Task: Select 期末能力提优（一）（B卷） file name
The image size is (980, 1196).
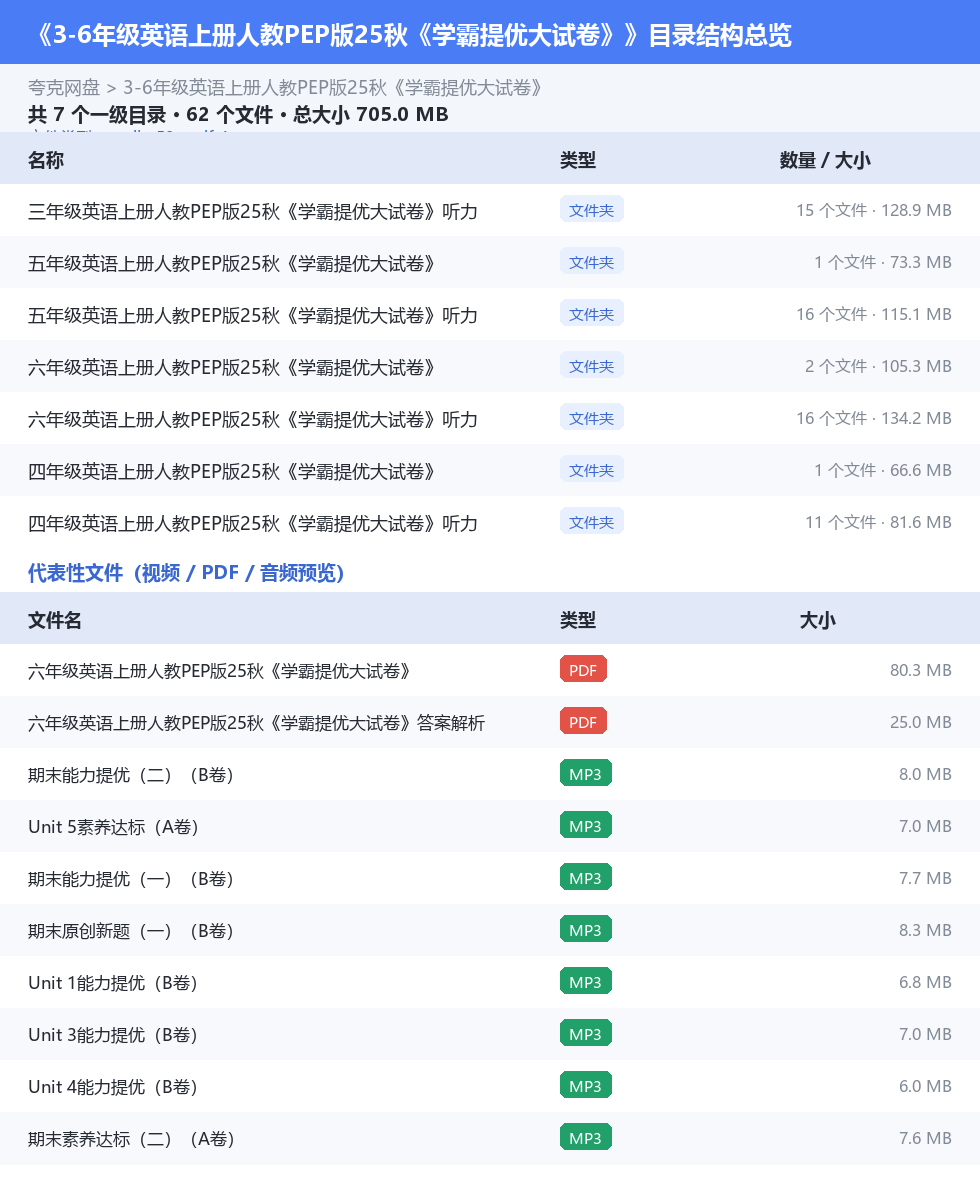Action: click(x=131, y=879)
